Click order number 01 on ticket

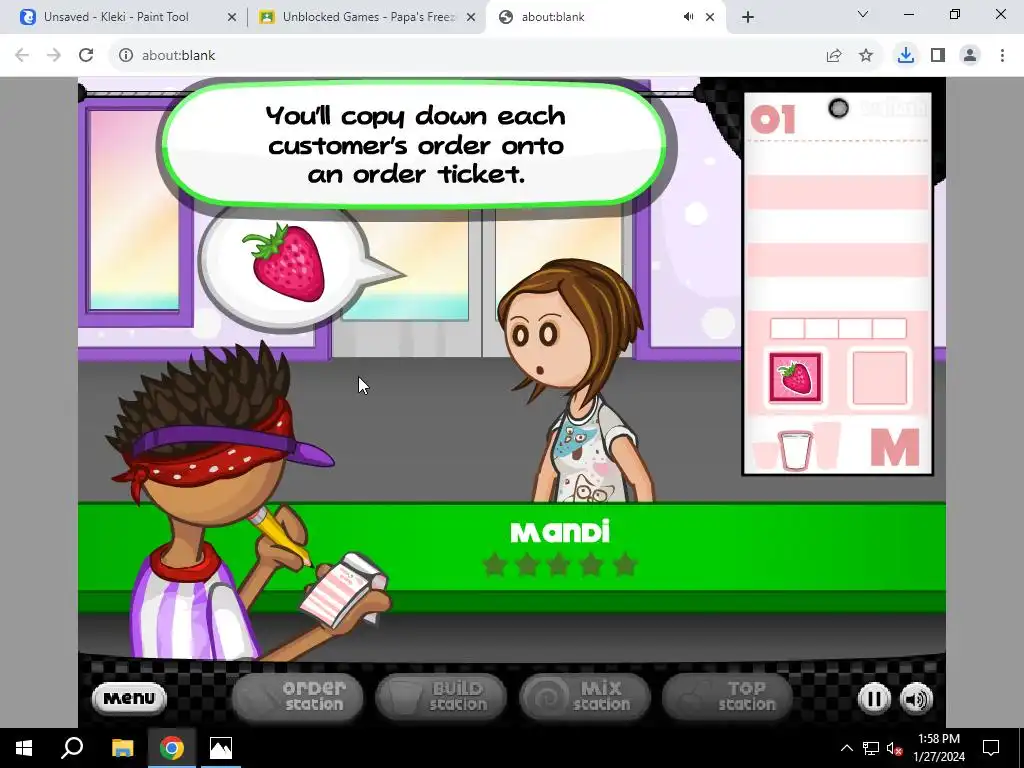(773, 120)
